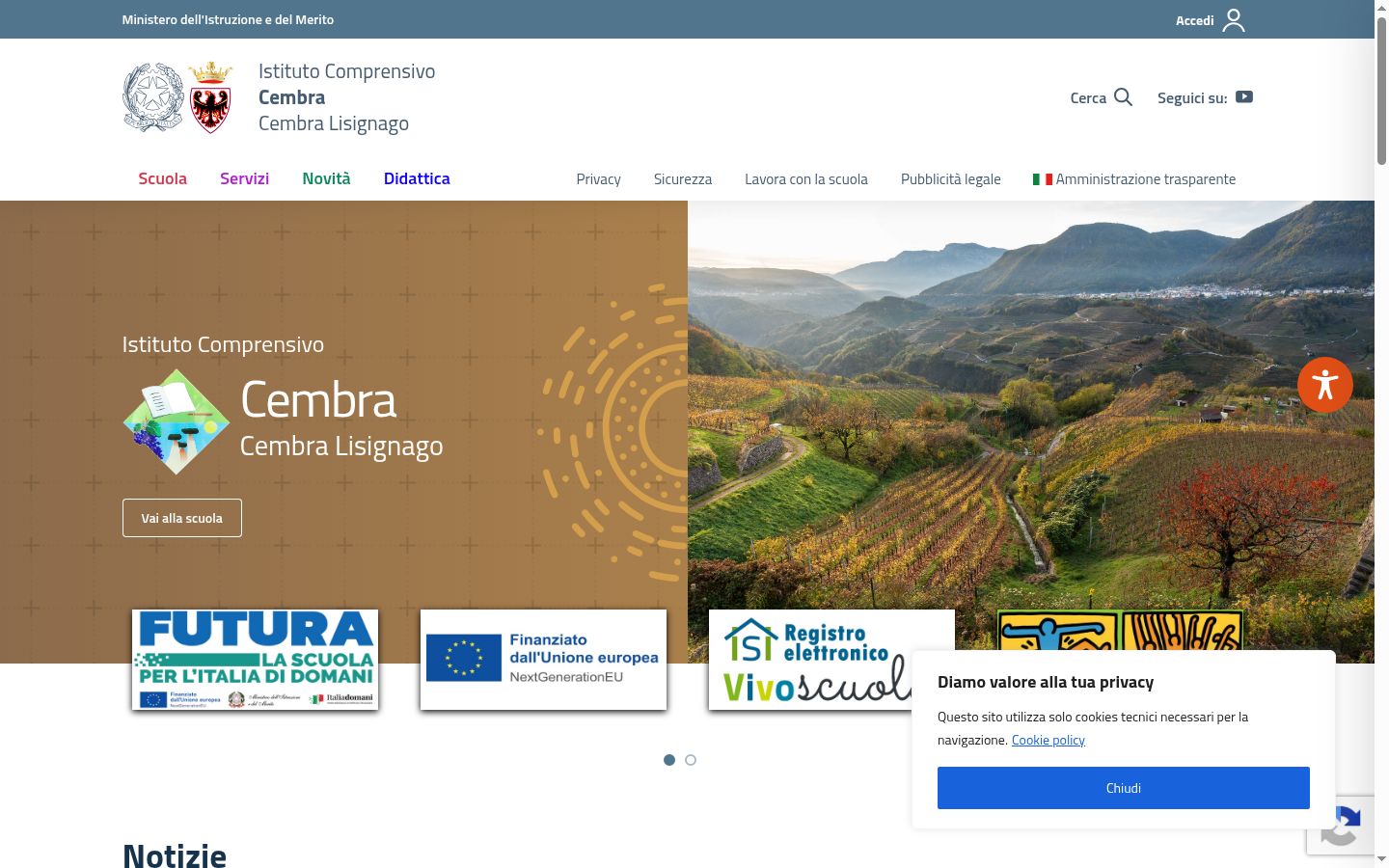Click the user account icon beside Accedi
Viewport: 1389px width, 868px height.
[x=1234, y=20]
